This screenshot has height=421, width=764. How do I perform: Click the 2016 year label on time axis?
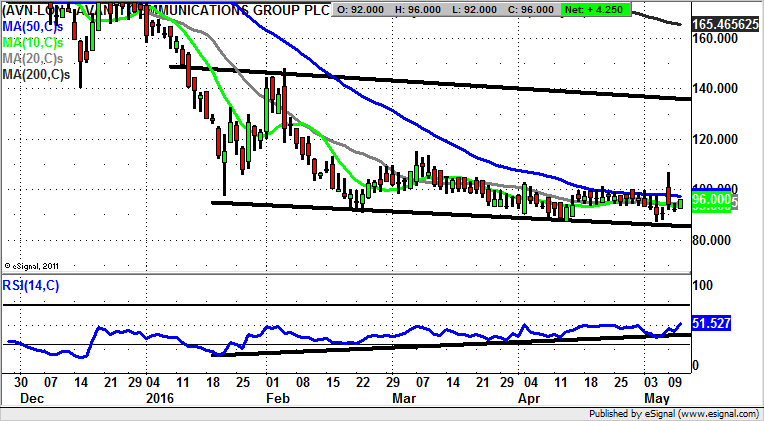pyautogui.click(x=161, y=397)
